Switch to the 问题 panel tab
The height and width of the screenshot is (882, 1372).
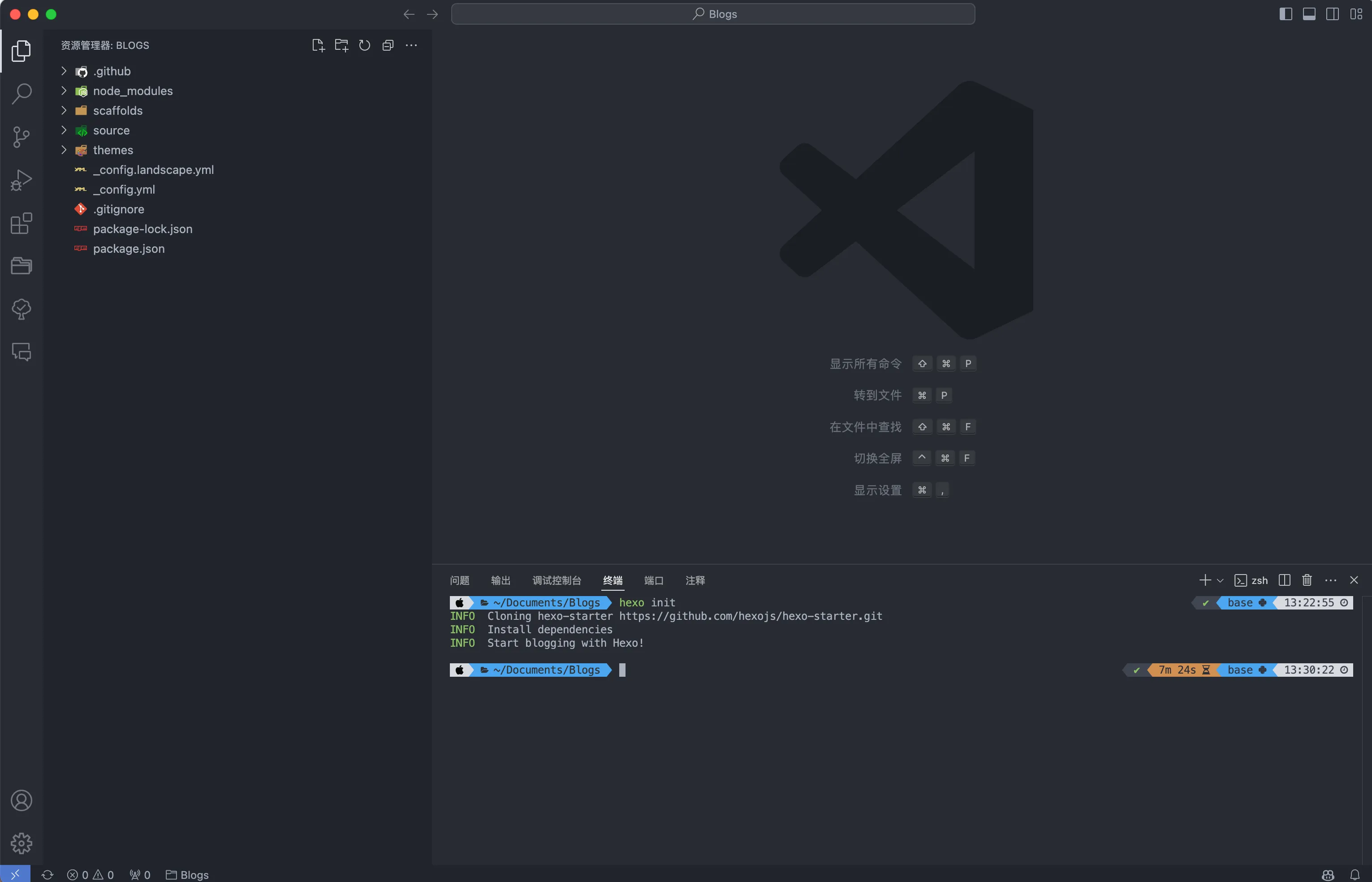(x=459, y=581)
